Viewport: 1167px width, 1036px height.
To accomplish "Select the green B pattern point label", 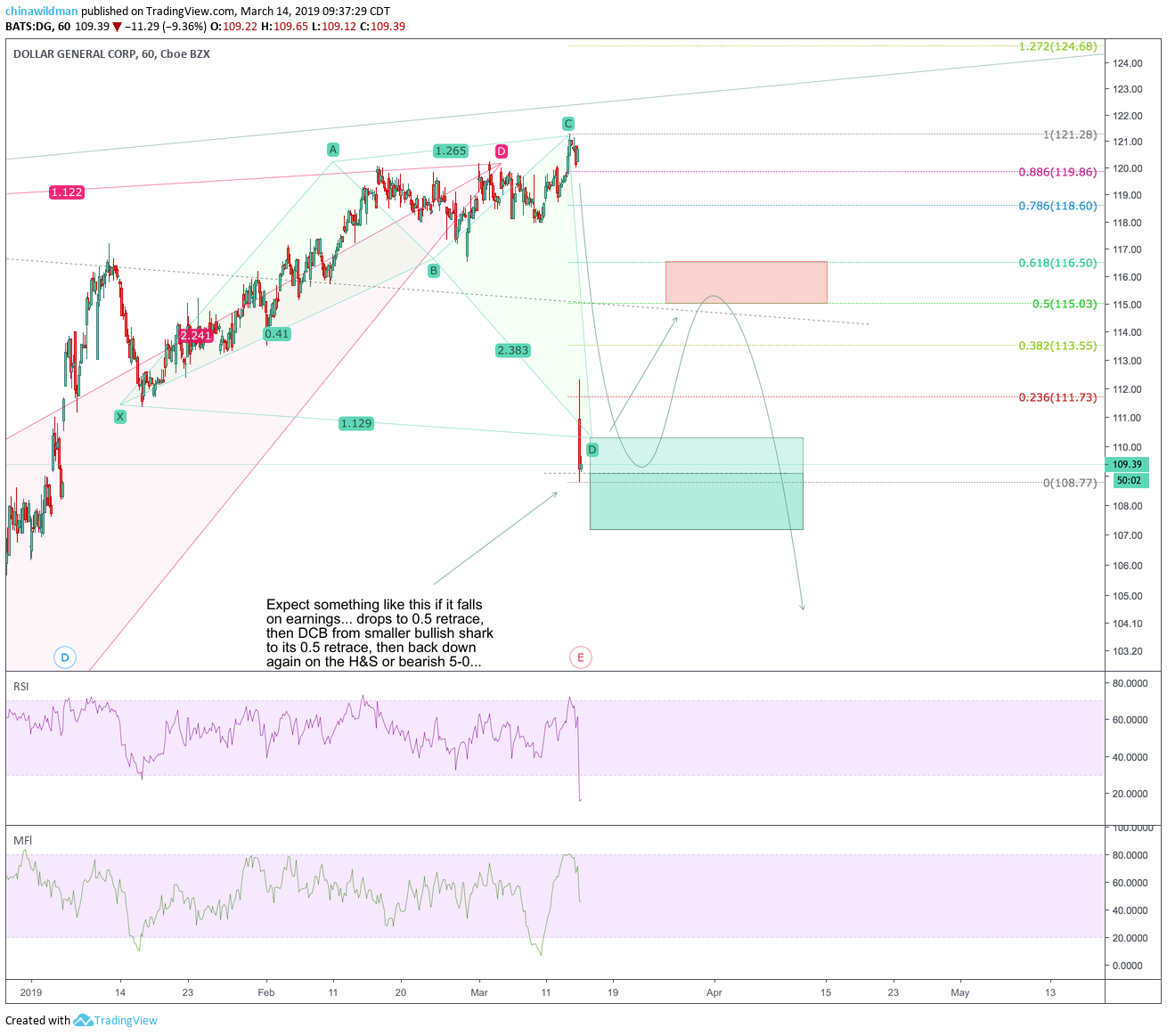I will [x=433, y=271].
